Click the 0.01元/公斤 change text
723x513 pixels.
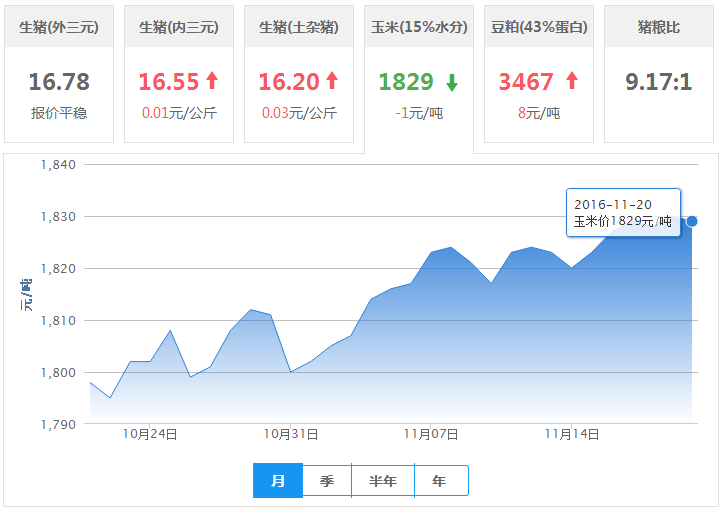[x=179, y=113]
